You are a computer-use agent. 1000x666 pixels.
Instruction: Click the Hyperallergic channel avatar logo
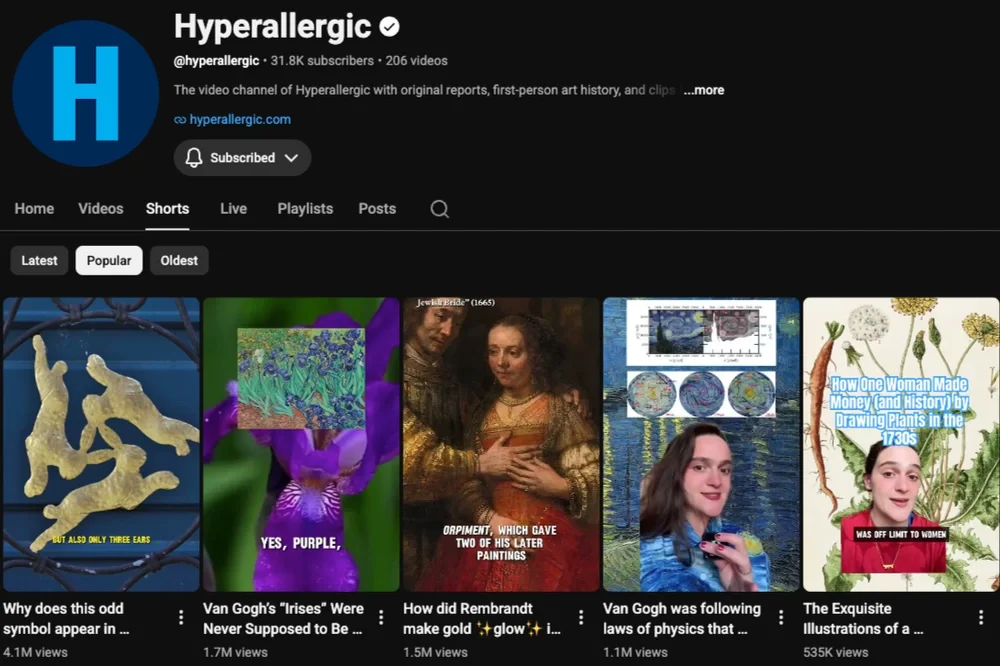click(85, 93)
